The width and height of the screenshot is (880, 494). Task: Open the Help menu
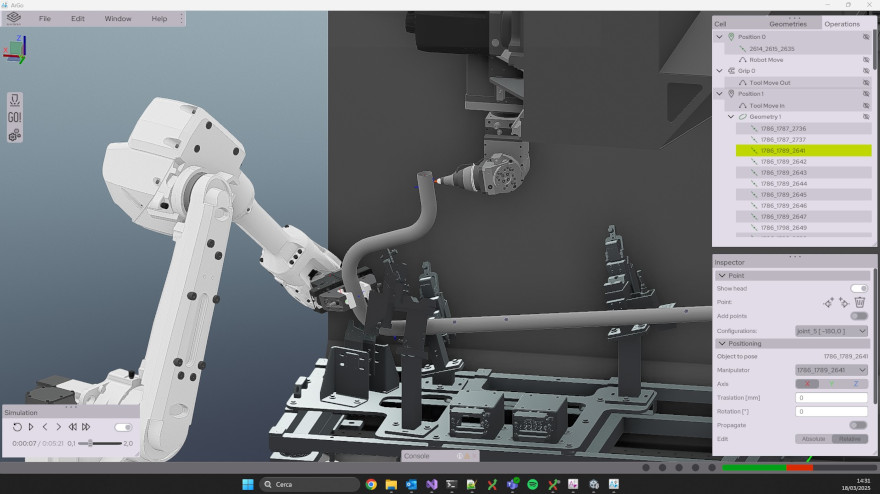(159, 19)
